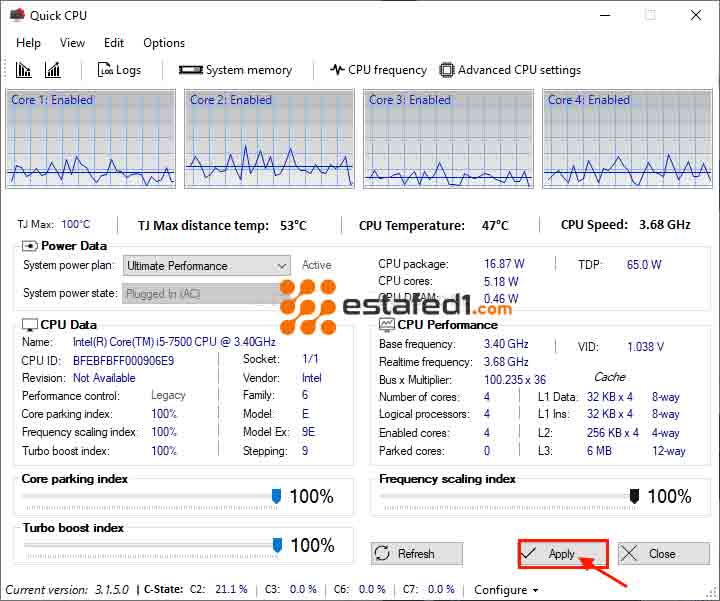Click the Apply button
The width and height of the screenshot is (720, 601).
click(563, 554)
